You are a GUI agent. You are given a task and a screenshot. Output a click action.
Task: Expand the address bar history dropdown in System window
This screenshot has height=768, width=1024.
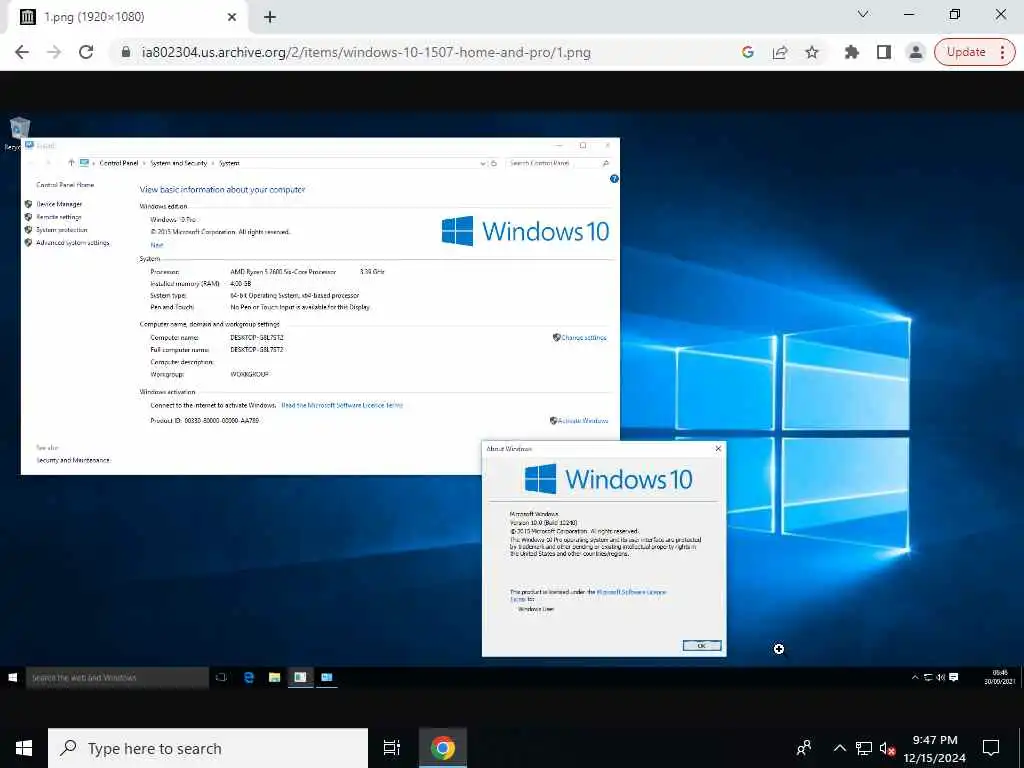[483, 163]
